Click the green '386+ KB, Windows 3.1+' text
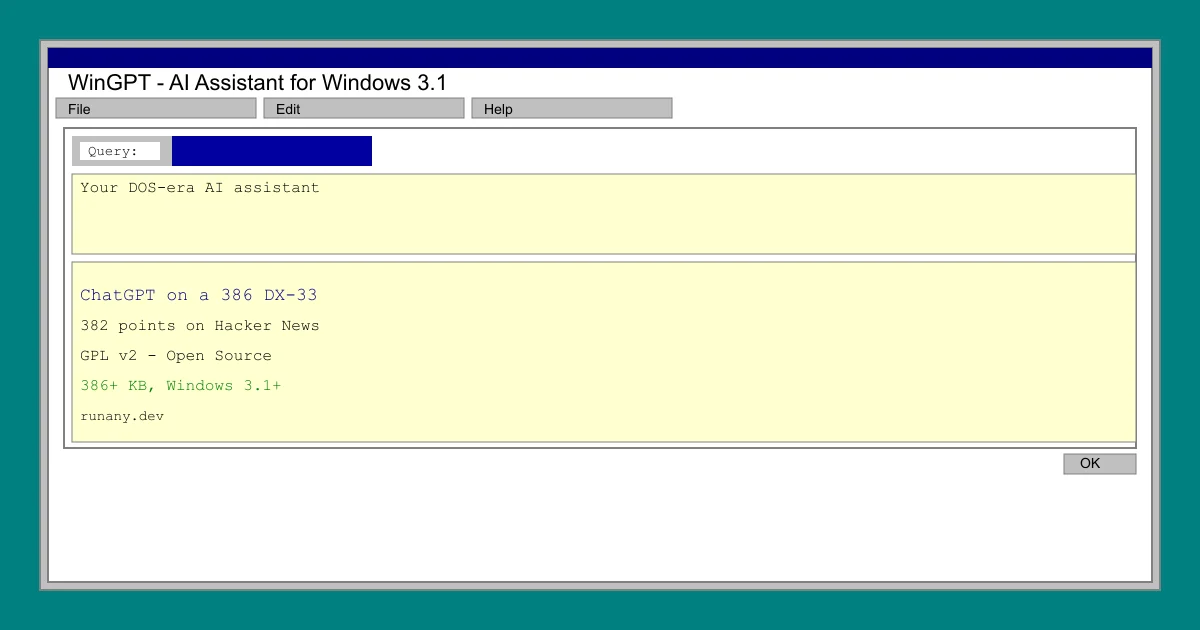 click(x=181, y=385)
